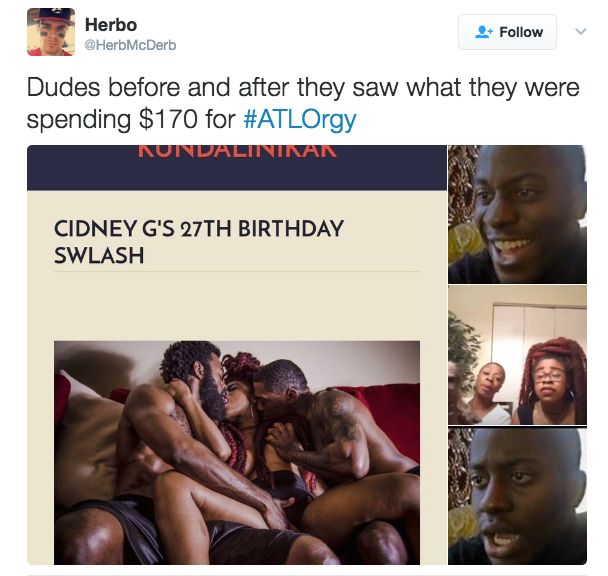This screenshot has width=608, height=576.
Task: Open the Herbo display name link
Action: pos(111,25)
